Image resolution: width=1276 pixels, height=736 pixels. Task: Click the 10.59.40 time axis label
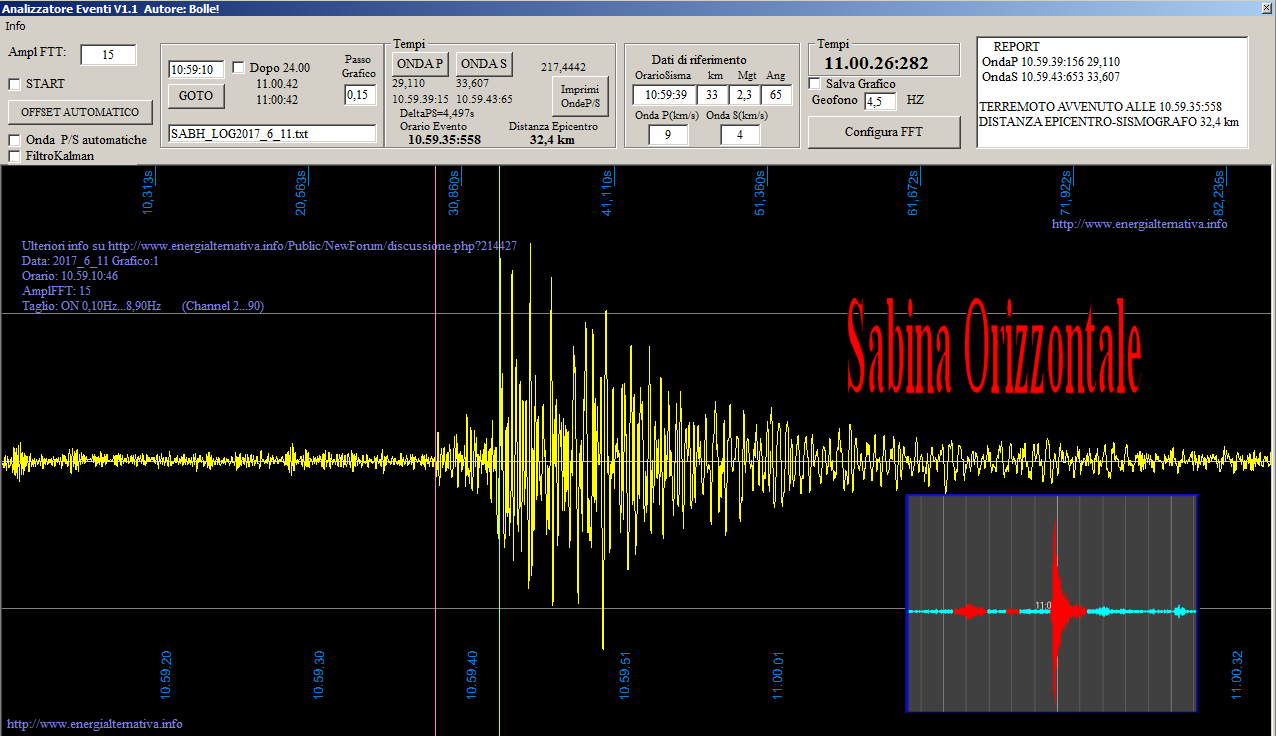click(x=472, y=675)
